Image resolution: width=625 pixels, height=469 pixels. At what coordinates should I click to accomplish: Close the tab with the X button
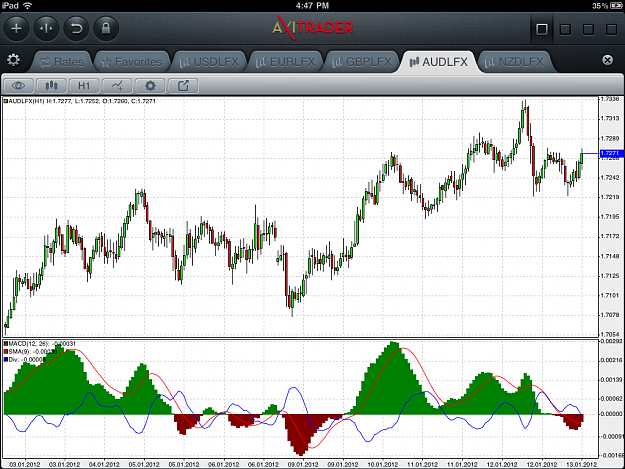(x=607, y=60)
